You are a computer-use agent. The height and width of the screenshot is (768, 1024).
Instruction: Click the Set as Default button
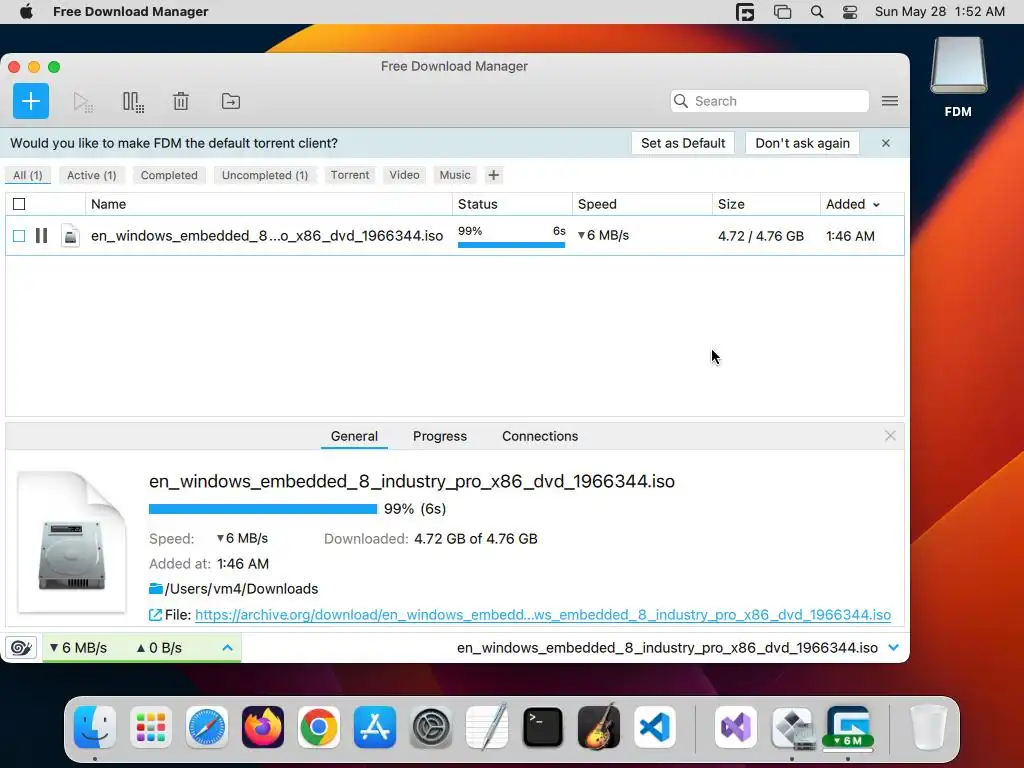(x=683, y=143)
